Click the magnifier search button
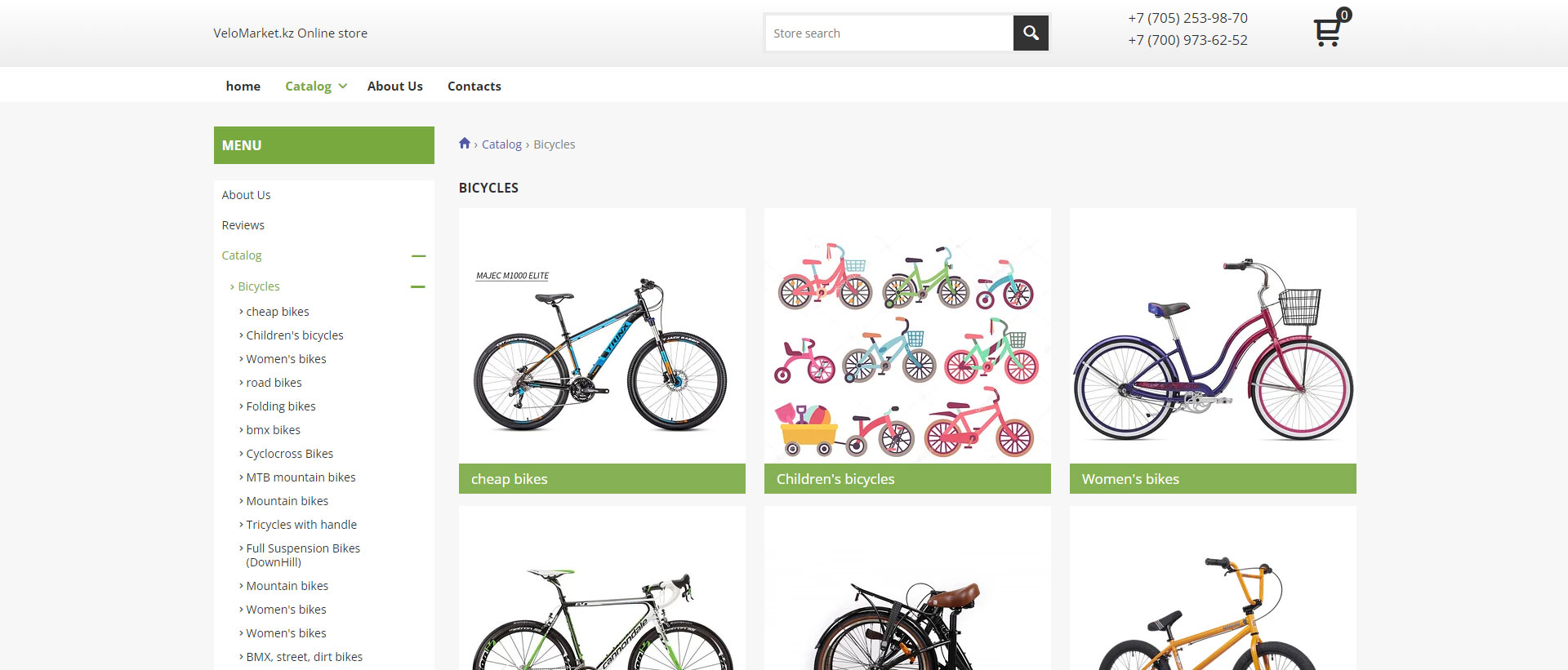 pyautogui.click(x=1031, y=33)
